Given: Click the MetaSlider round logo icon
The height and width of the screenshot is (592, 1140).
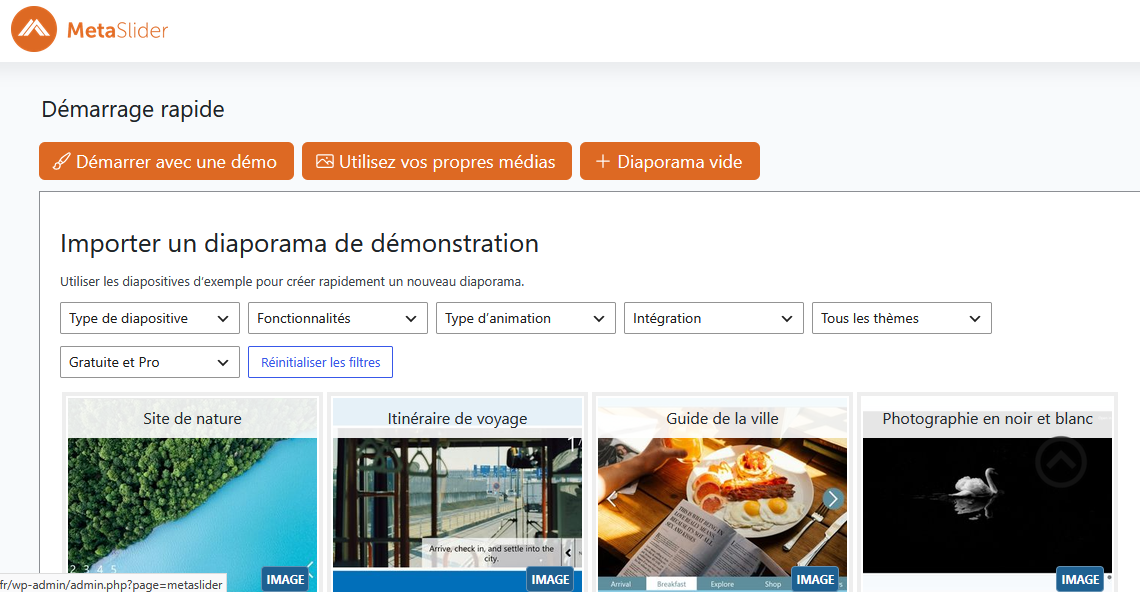Looking at the screenshot, I should coord(33,29).
